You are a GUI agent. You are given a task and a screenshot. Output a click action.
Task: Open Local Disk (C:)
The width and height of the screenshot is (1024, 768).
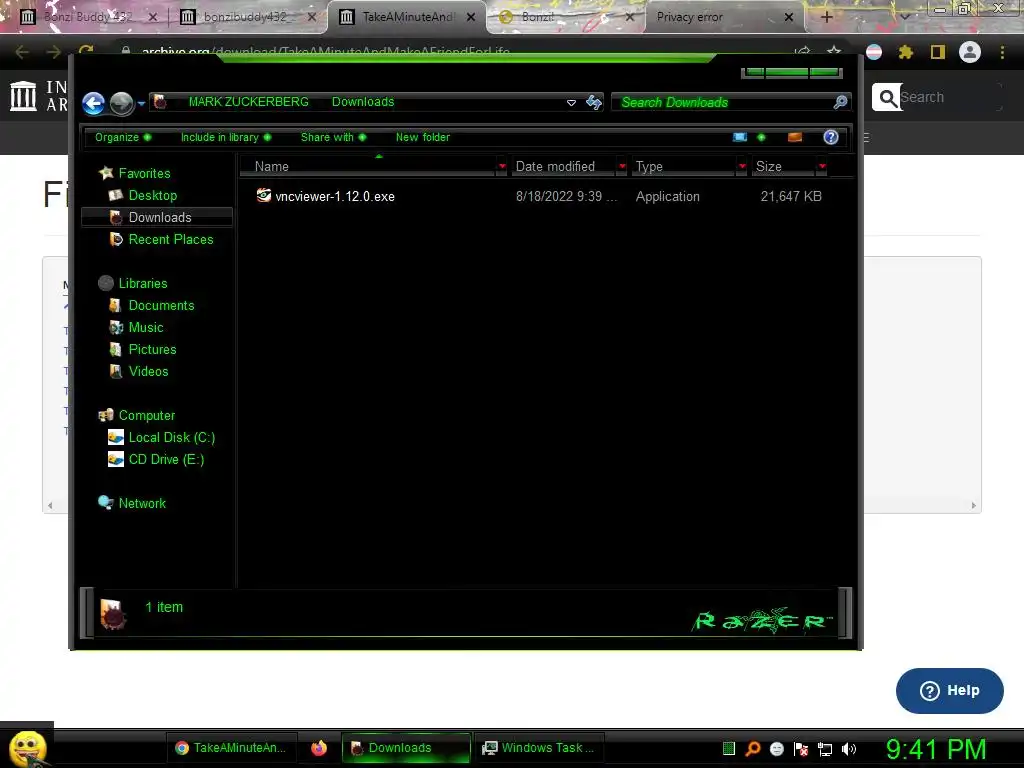pyautogui.click(x=172, y=438)
